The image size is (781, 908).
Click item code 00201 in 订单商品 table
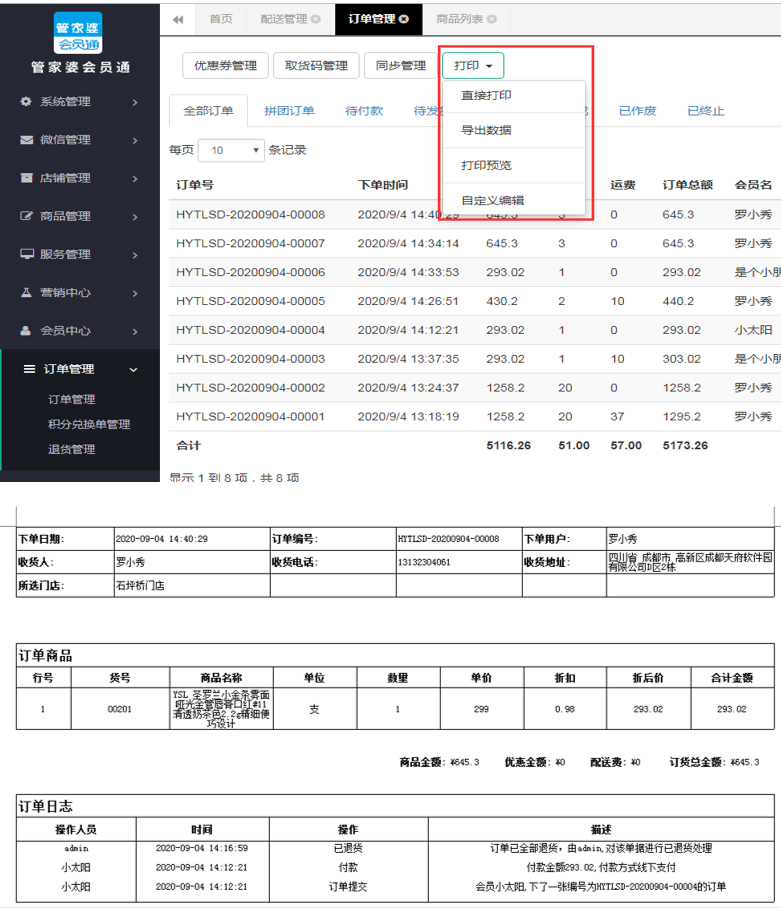120,709
